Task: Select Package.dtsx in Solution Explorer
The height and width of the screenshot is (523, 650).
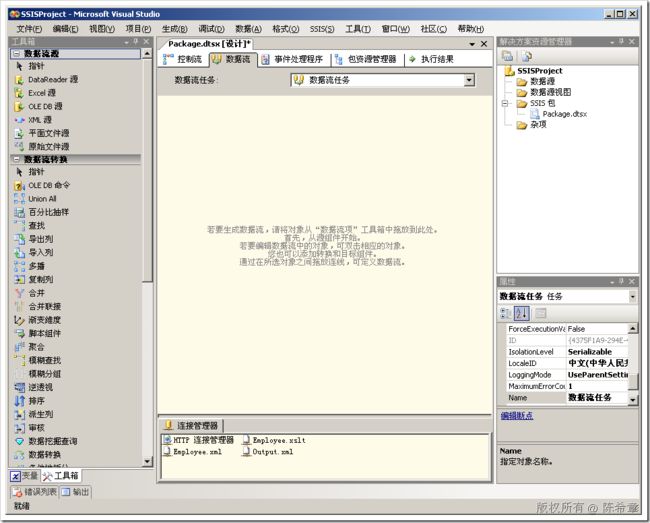Action: point(559,114)
